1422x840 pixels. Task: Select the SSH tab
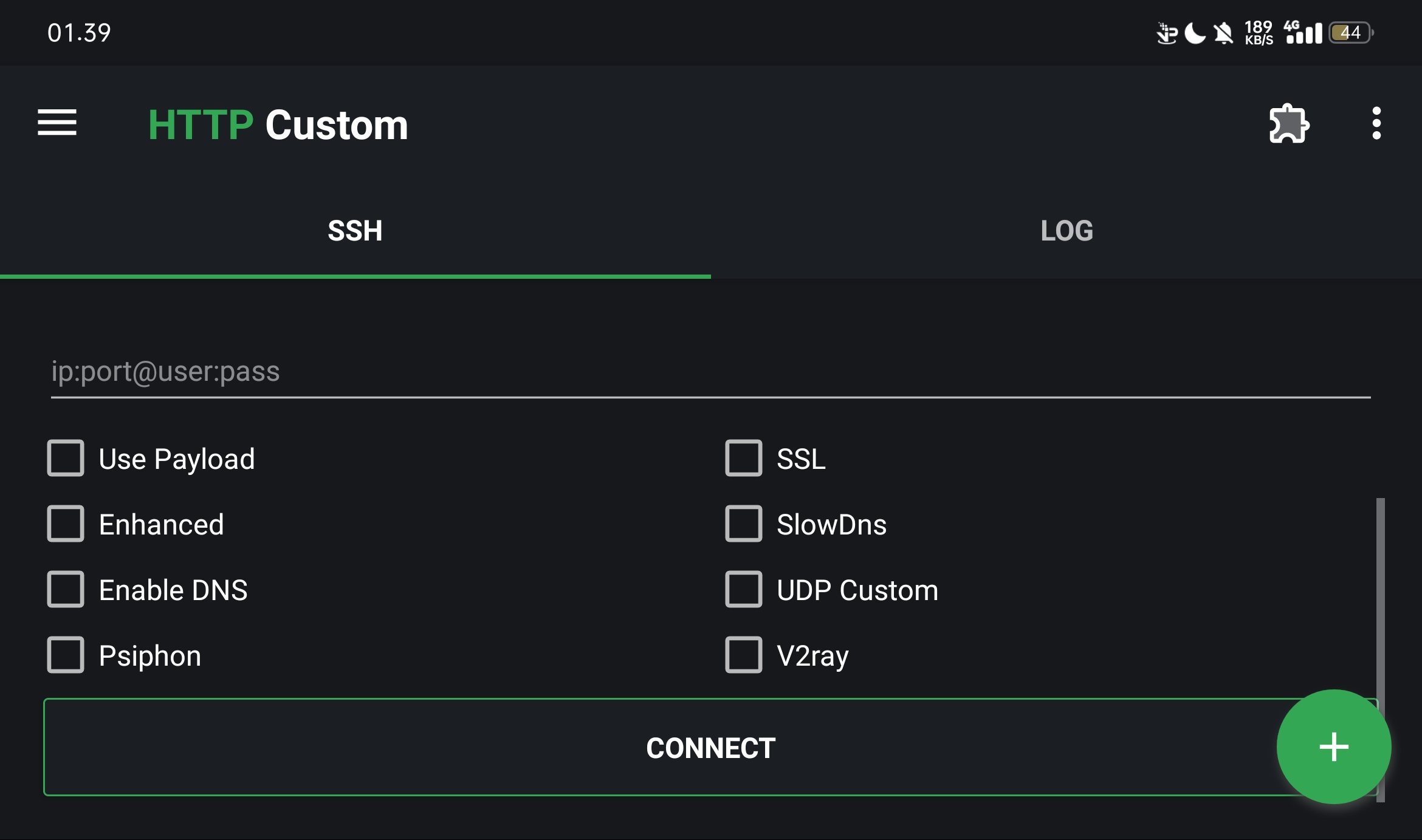355,231
